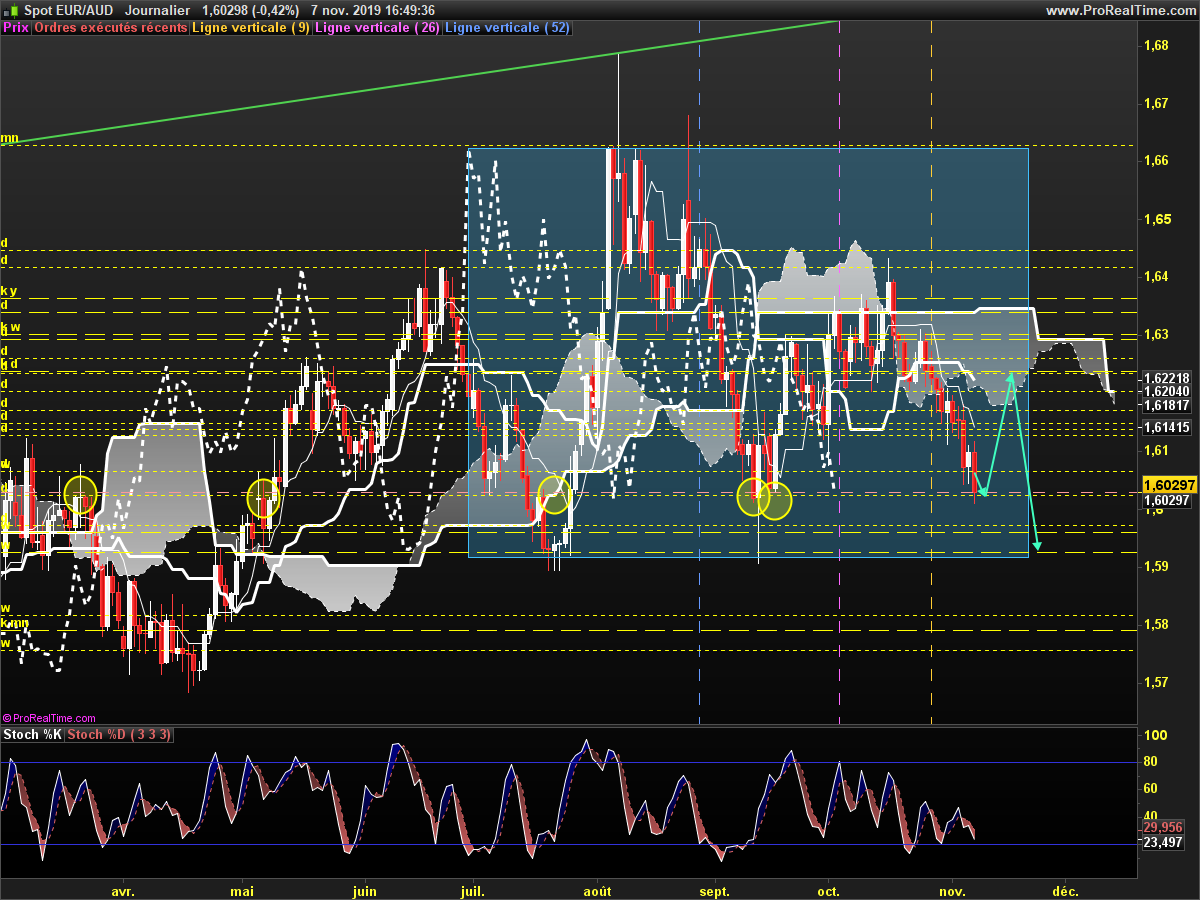Click the sept. month label on time axis
Viewport: 1200px width, 900px height.
pyautogui.click(x=715, y=890)
